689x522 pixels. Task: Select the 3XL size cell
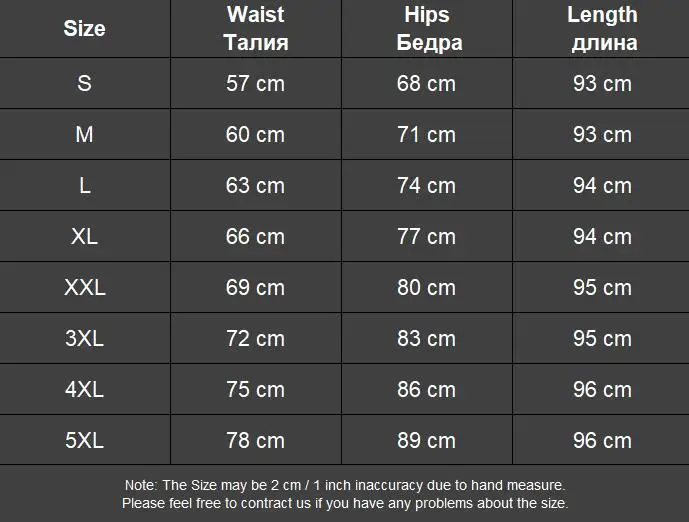pyautogui.click(x=84, y=338)
